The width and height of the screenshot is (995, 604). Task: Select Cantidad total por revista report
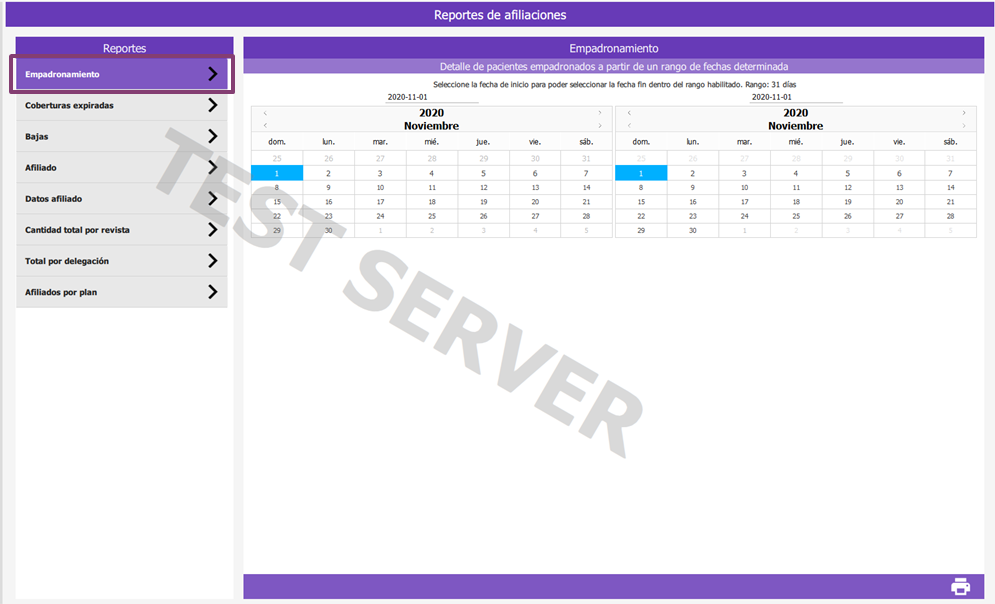pyautogui.click(x=122, y=230)
